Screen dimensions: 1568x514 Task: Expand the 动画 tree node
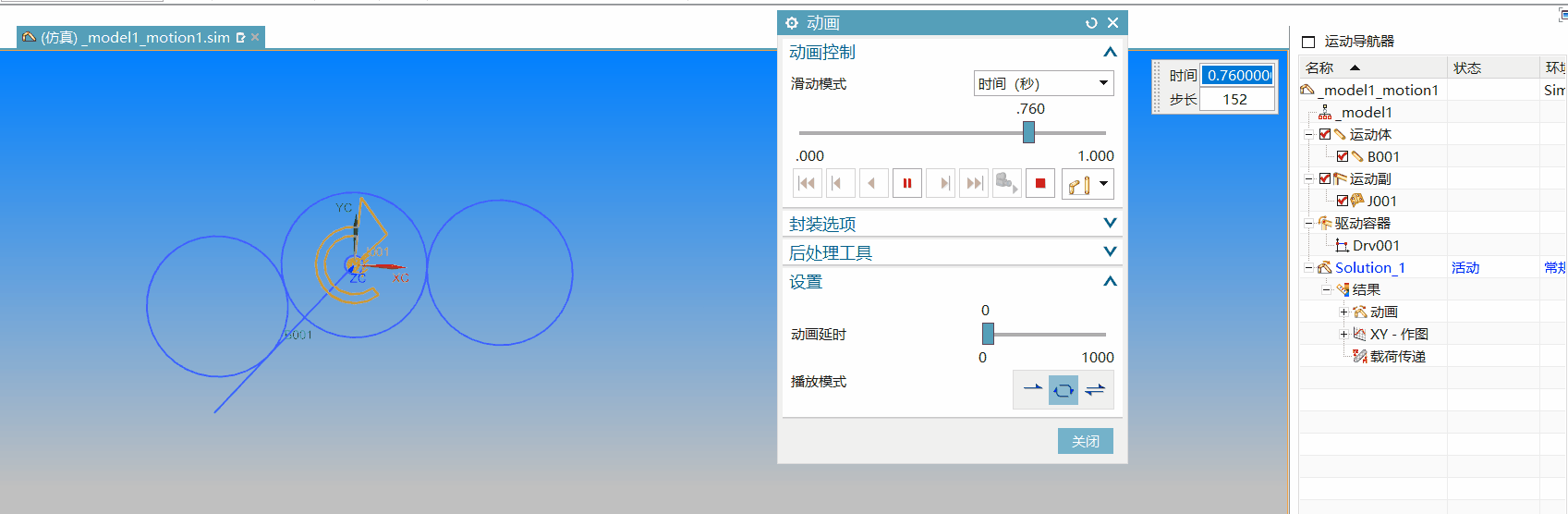(1343, 312)
